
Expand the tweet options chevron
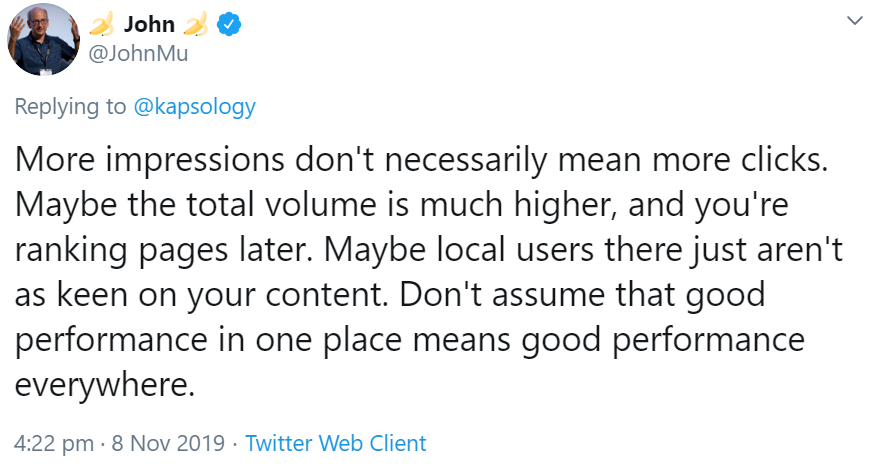click(854, 20)
